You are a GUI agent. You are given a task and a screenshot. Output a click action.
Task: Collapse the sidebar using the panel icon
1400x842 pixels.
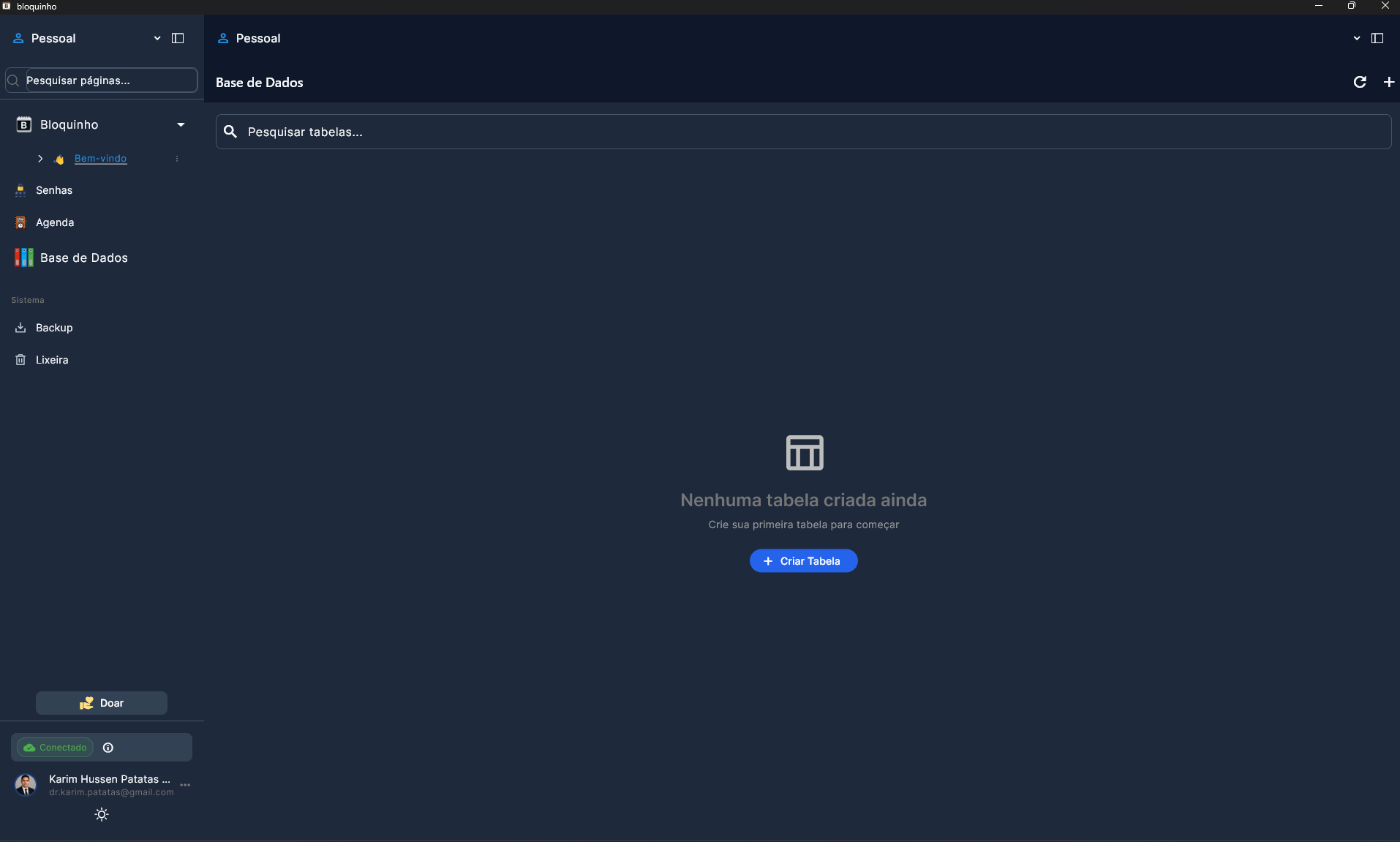pos(177,38)
